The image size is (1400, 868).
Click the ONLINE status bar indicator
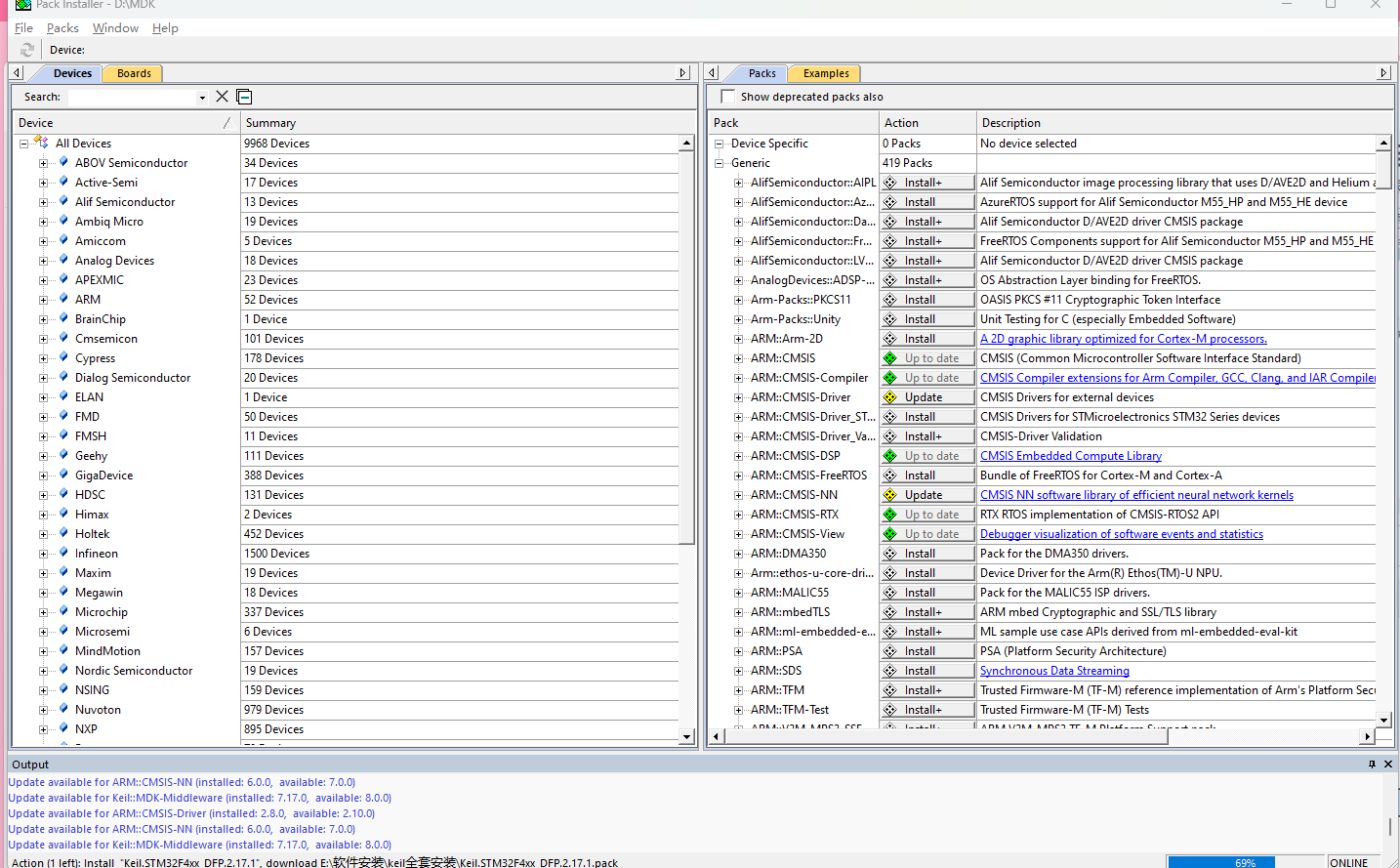(1350, 862)
